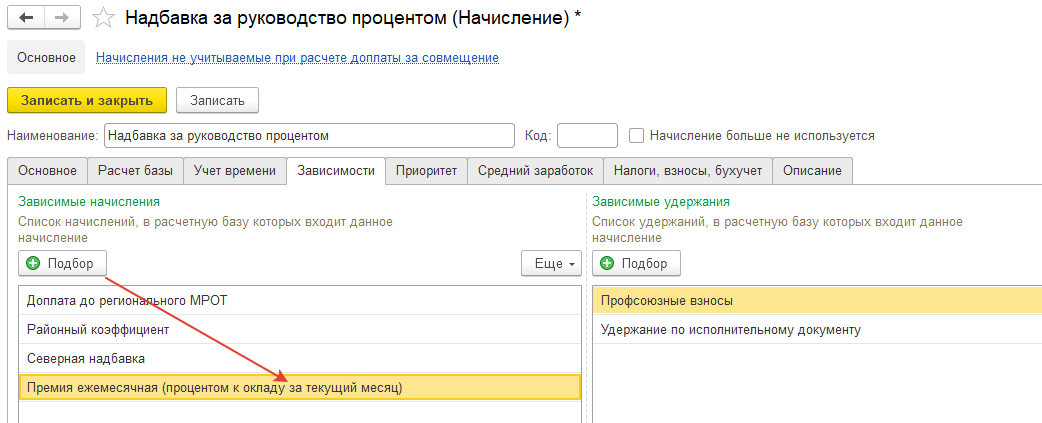Click into the Код input field
This screenshot has height=423, width=1042.
(587, 135)
